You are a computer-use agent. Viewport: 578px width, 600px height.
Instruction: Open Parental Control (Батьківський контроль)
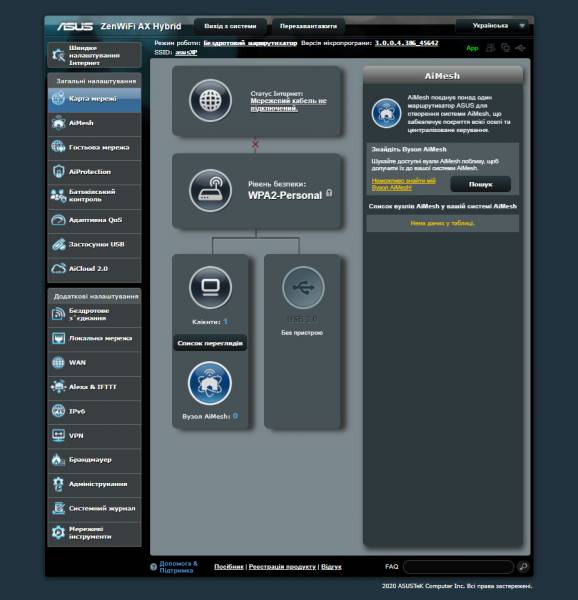click(x=94, y=196)
